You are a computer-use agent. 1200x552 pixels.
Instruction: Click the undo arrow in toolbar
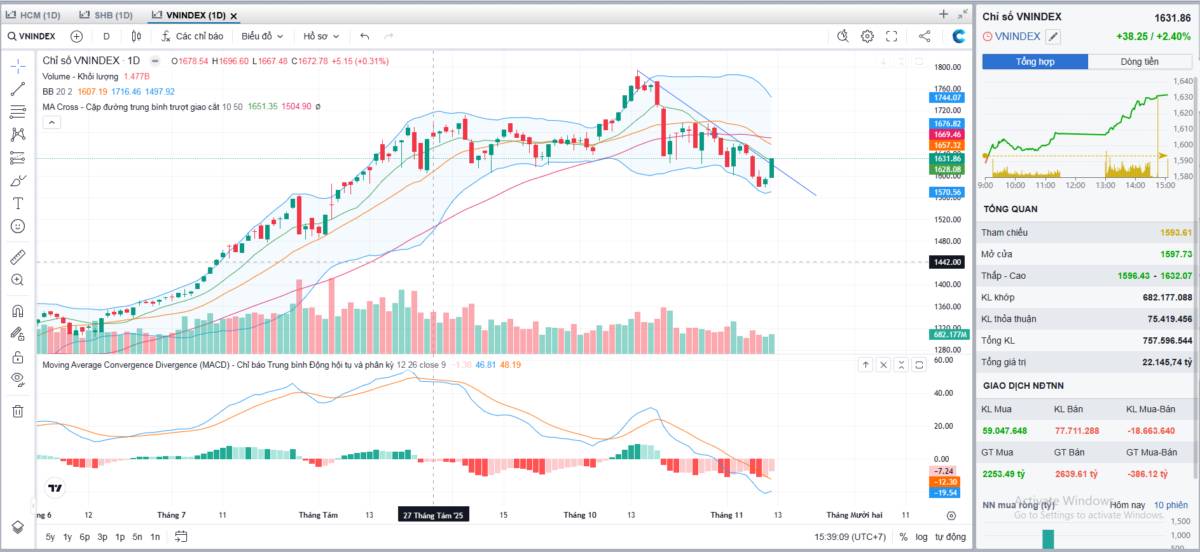coord(364,36)
